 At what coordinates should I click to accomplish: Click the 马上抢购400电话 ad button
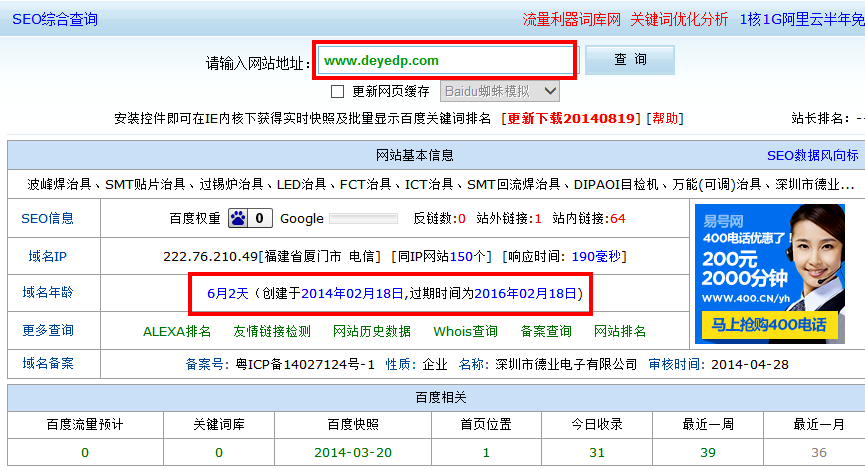point(770,325)
